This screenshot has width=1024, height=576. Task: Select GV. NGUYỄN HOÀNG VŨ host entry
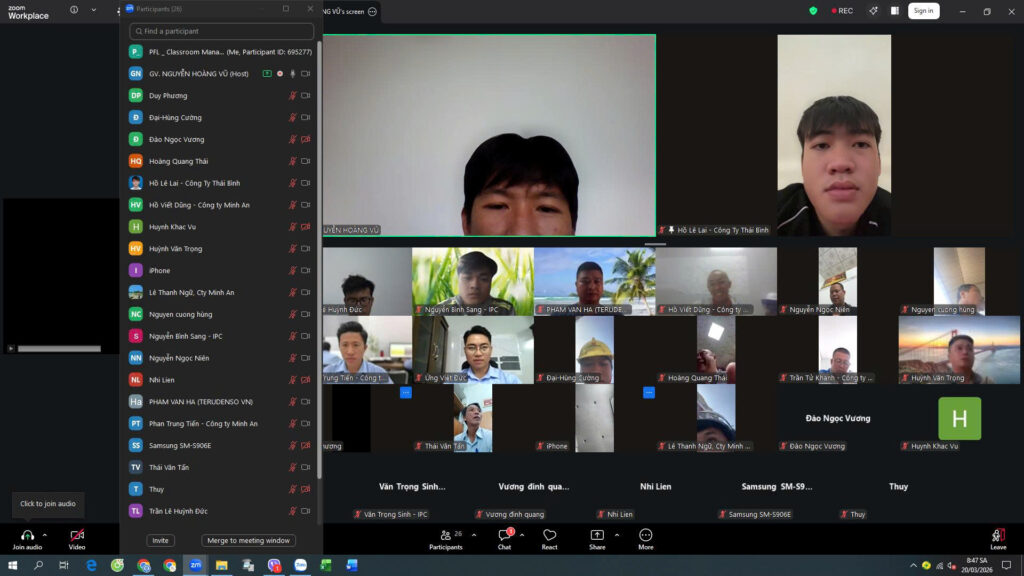200,74
